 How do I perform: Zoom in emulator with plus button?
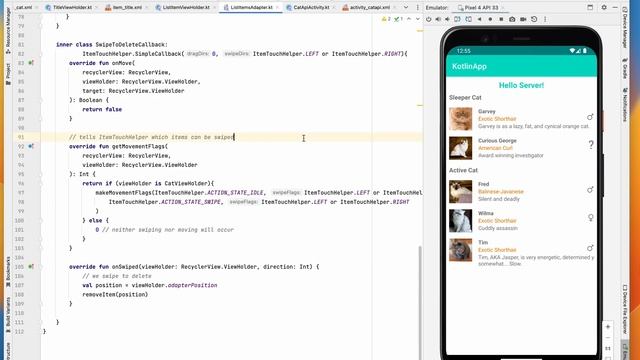click(x=608, y=327)
